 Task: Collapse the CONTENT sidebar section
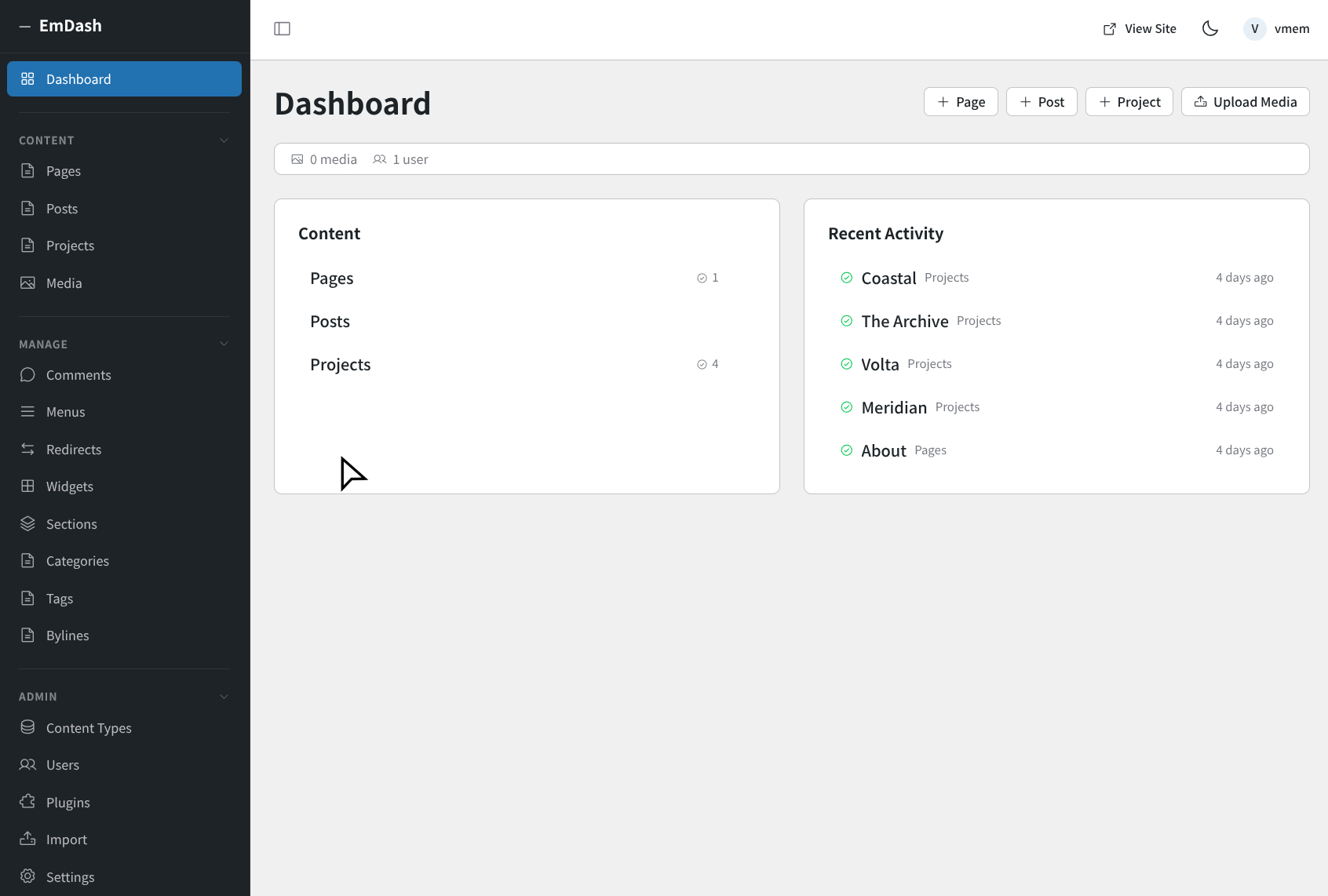224,140
